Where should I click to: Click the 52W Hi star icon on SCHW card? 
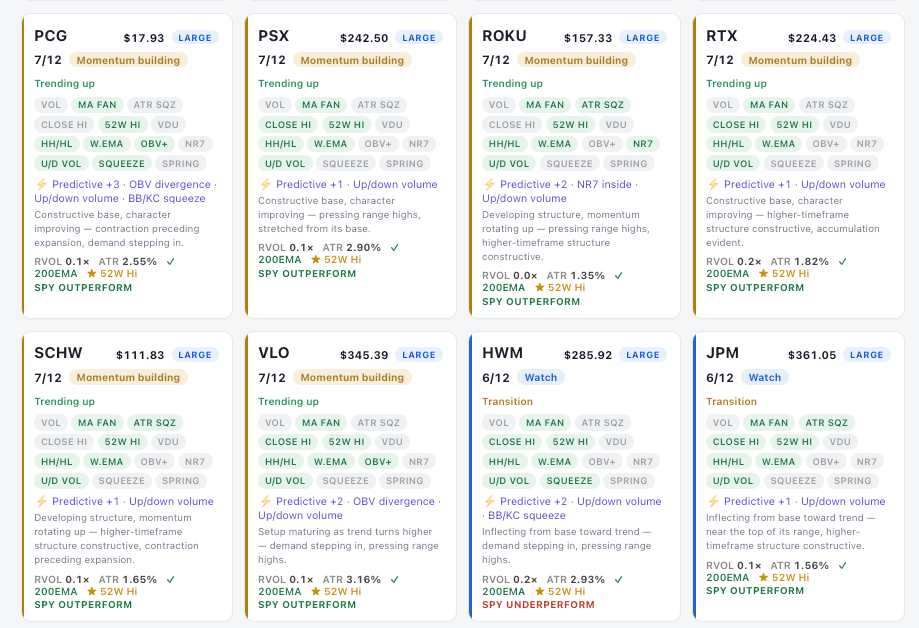91,591
